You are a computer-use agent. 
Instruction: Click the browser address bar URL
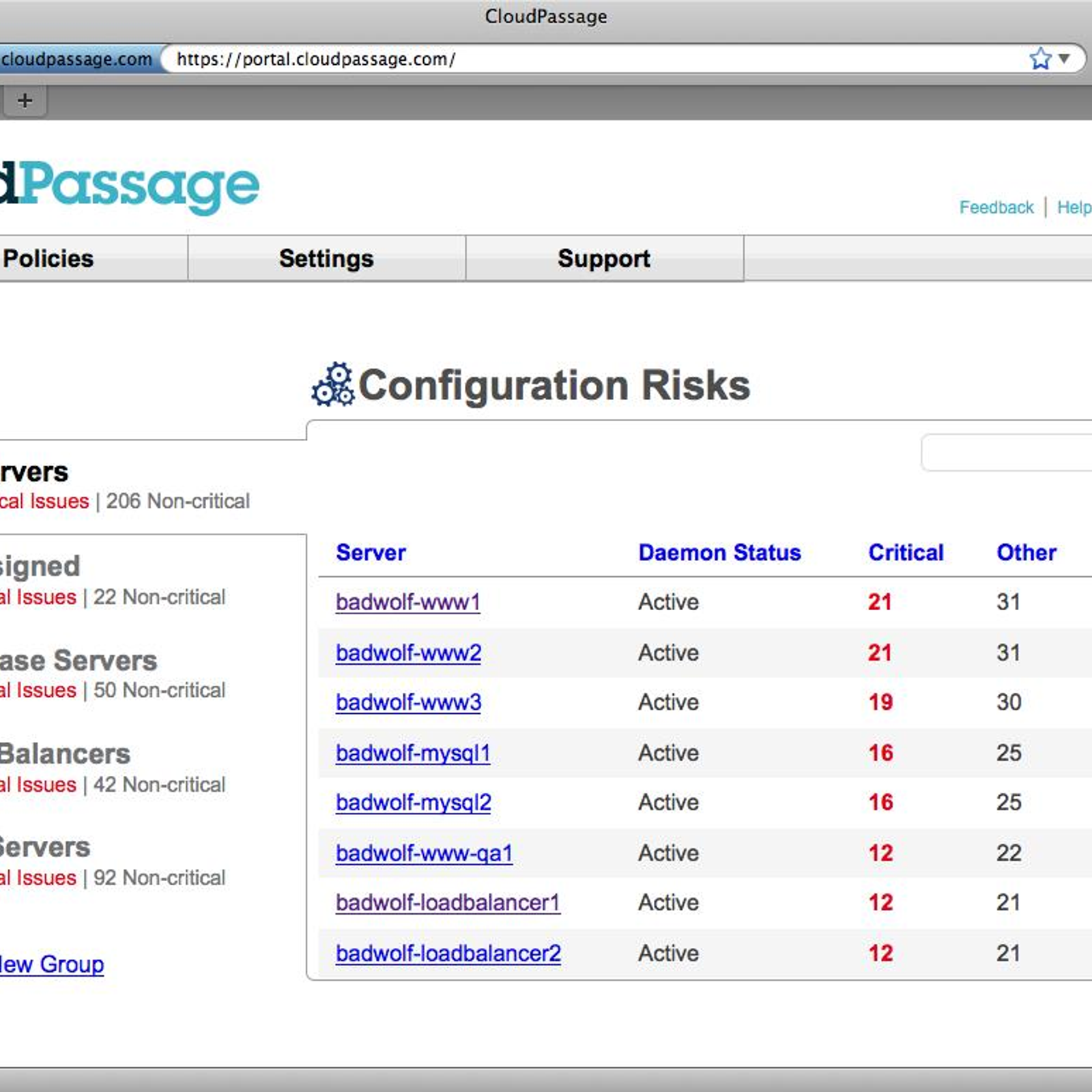(316, 59)
